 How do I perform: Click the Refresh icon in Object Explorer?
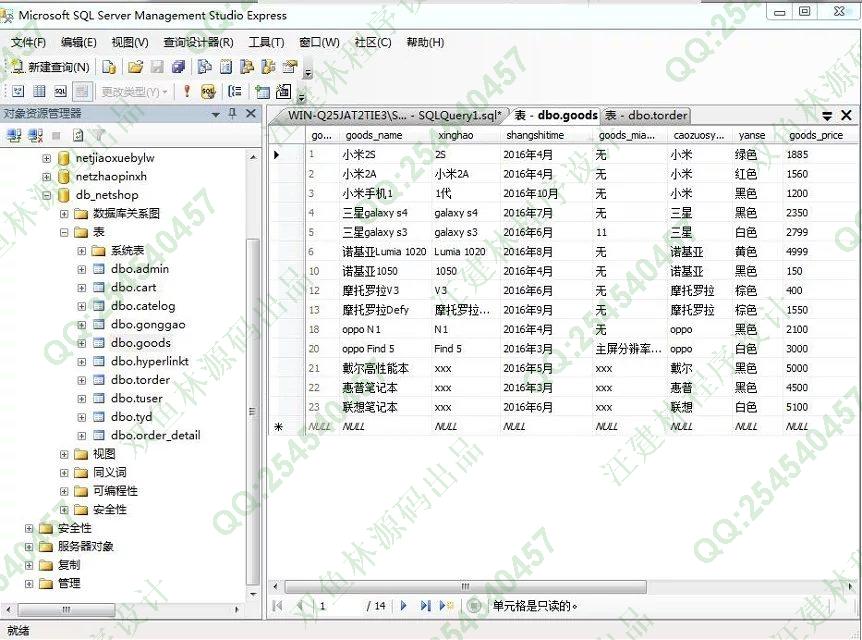[x=78, y=135]
